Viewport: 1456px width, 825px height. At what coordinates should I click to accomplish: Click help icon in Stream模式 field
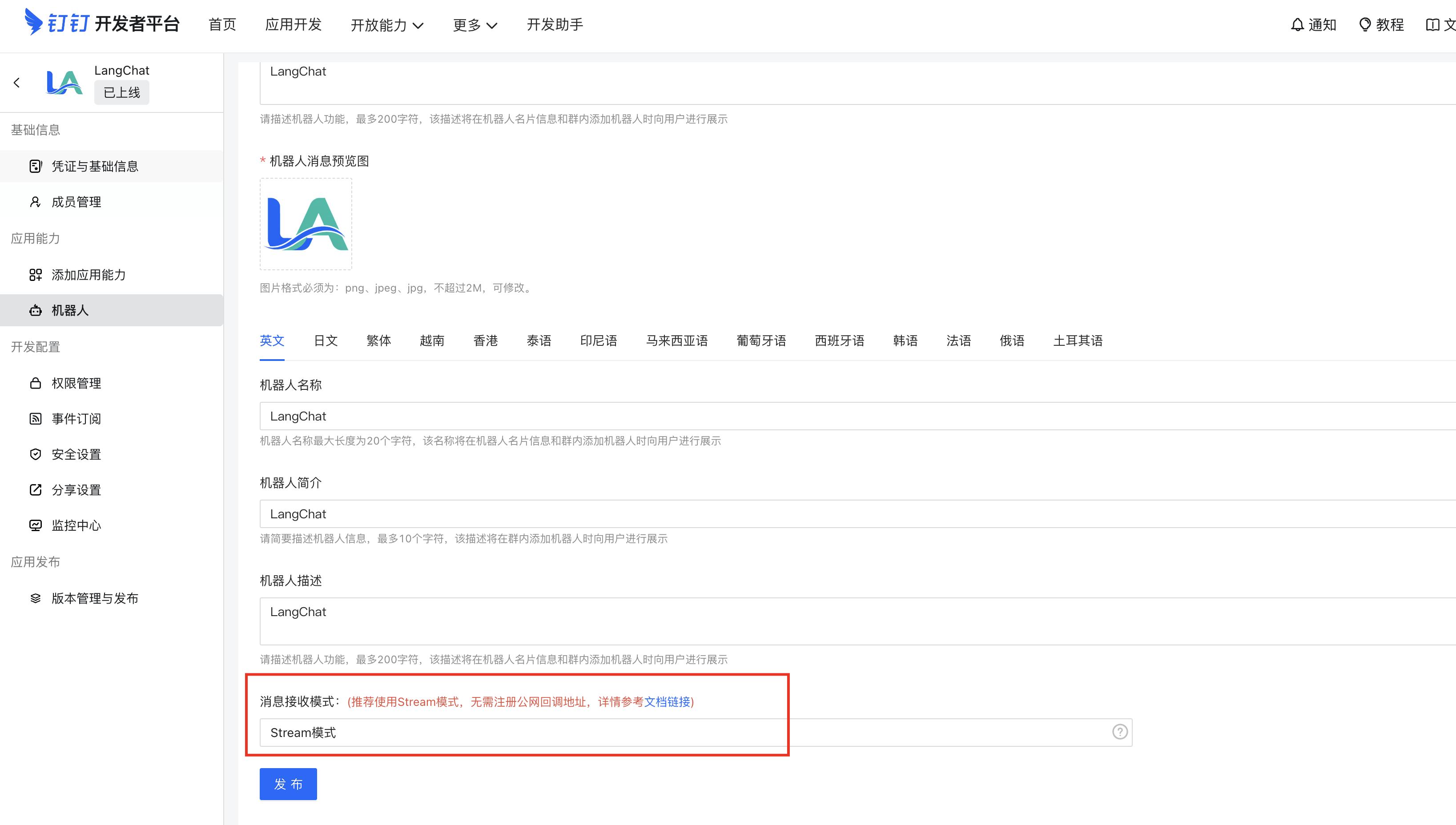click(x=1119, y=732)
